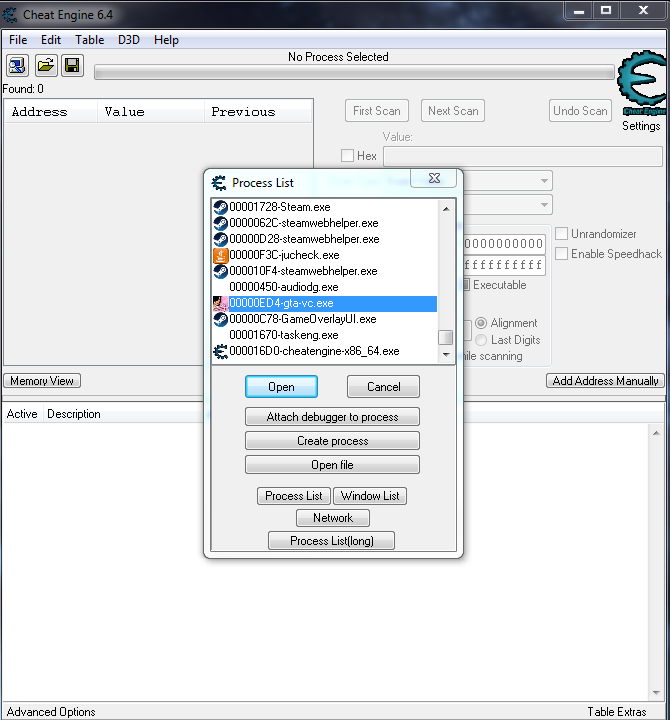670x720 pixels.
Task: Toggle the Executable checkbox
Action: coord(466,285)
